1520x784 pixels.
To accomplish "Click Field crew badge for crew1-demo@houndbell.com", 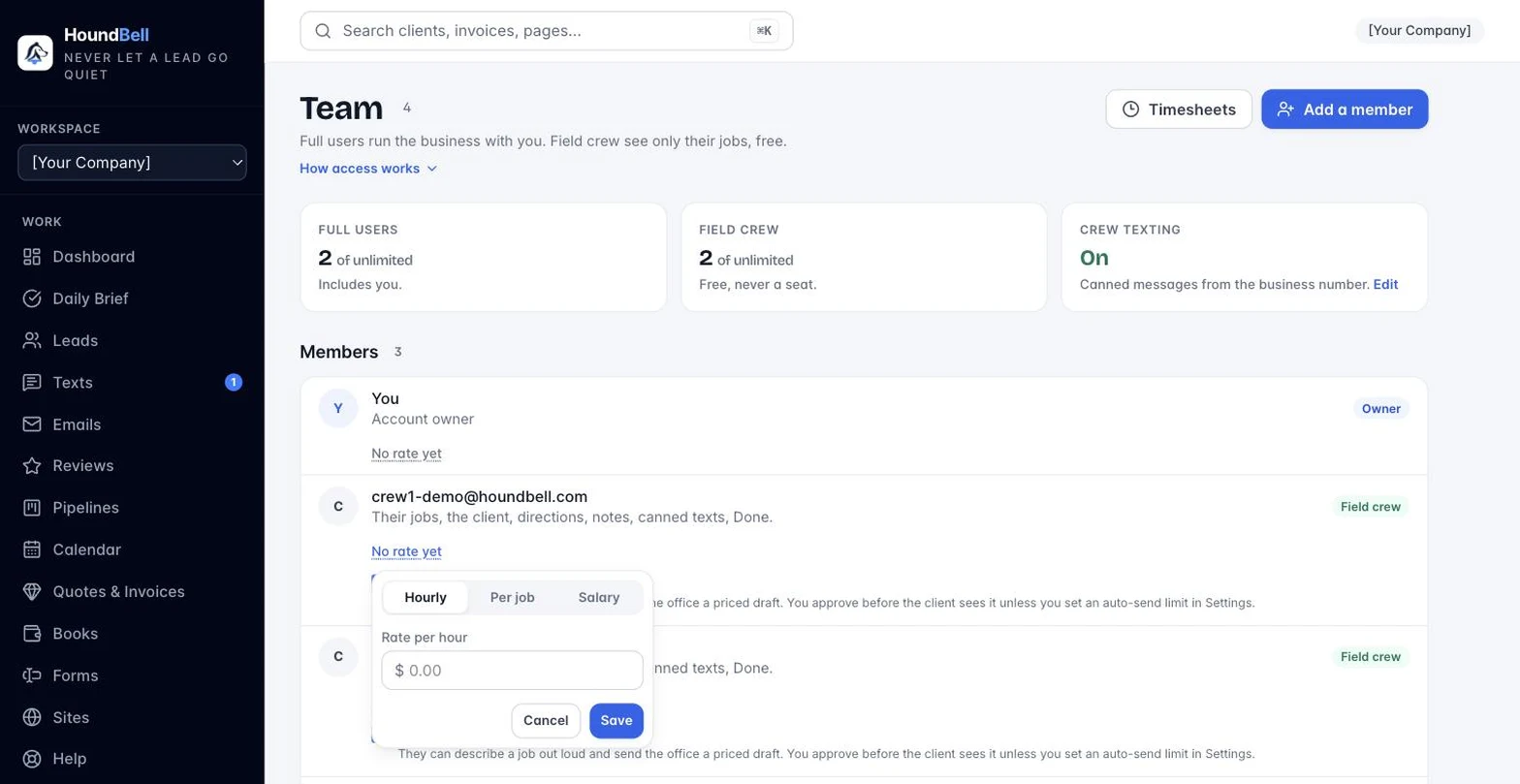I will pos(1371,507).
